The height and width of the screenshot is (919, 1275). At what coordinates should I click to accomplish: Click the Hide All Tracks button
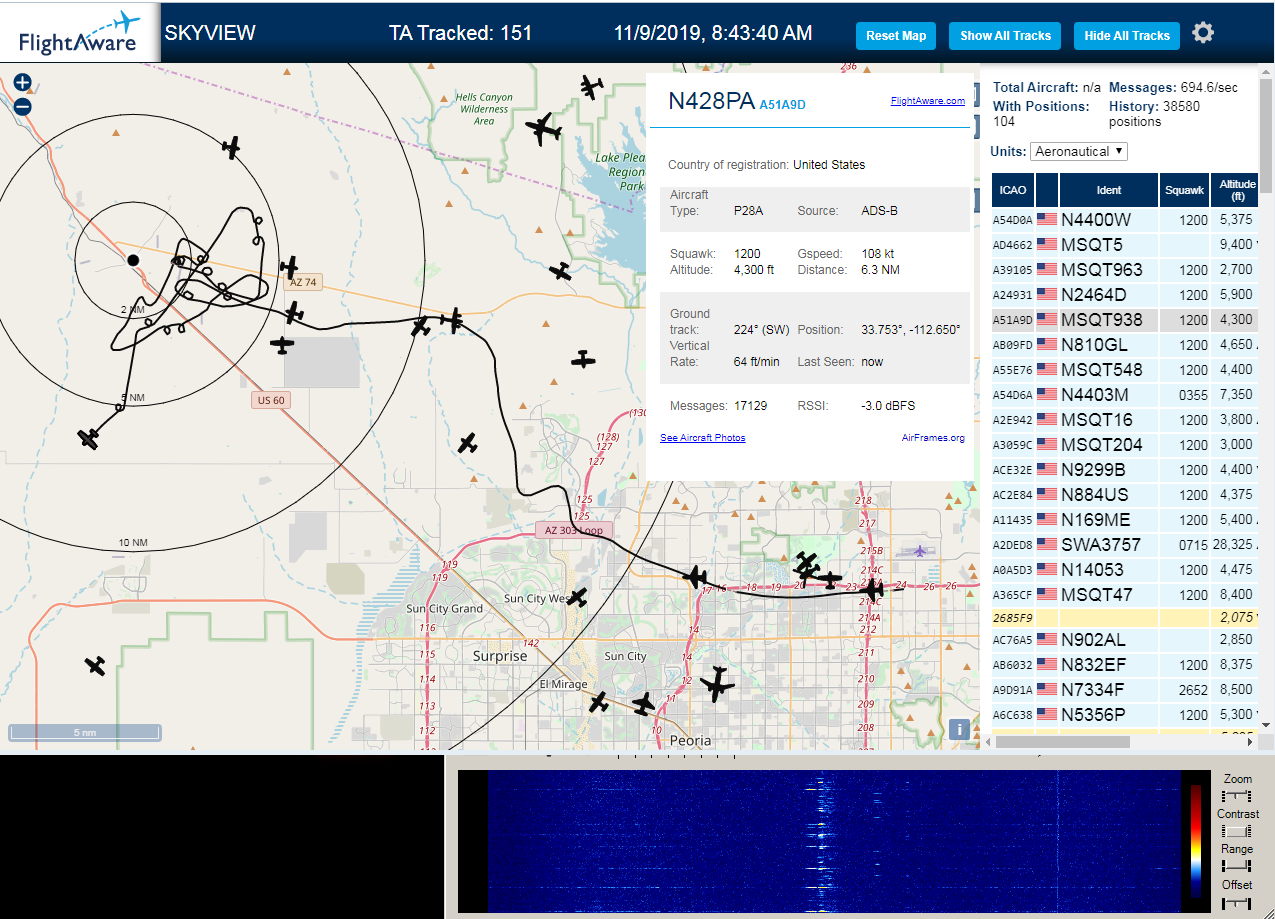[x=1127, y=36]
